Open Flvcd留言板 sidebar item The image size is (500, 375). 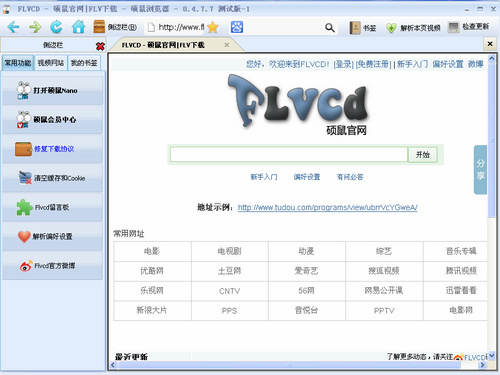[x=52, y=207]
